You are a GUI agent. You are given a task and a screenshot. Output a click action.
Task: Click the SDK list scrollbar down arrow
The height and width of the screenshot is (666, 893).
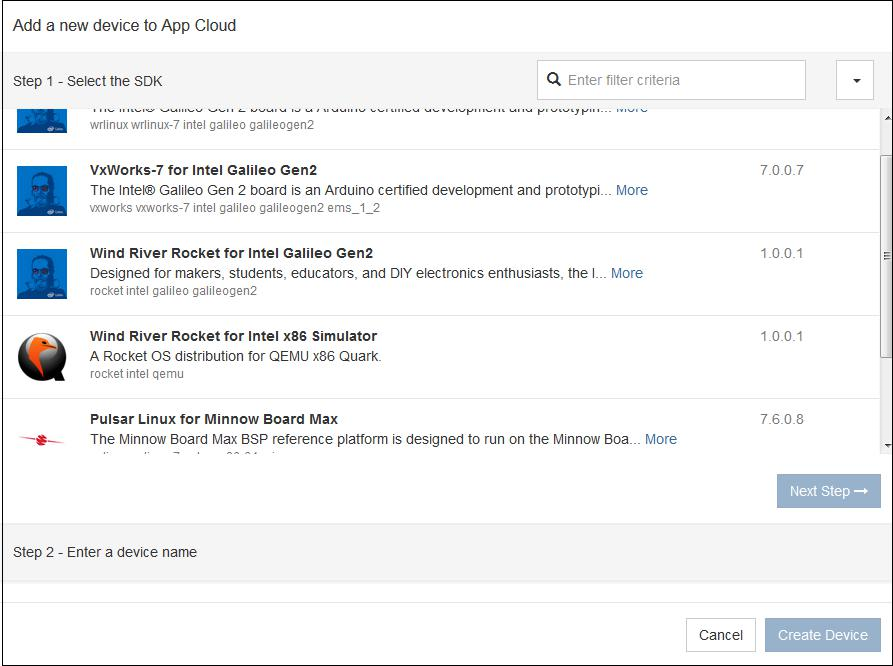point(886,446)
